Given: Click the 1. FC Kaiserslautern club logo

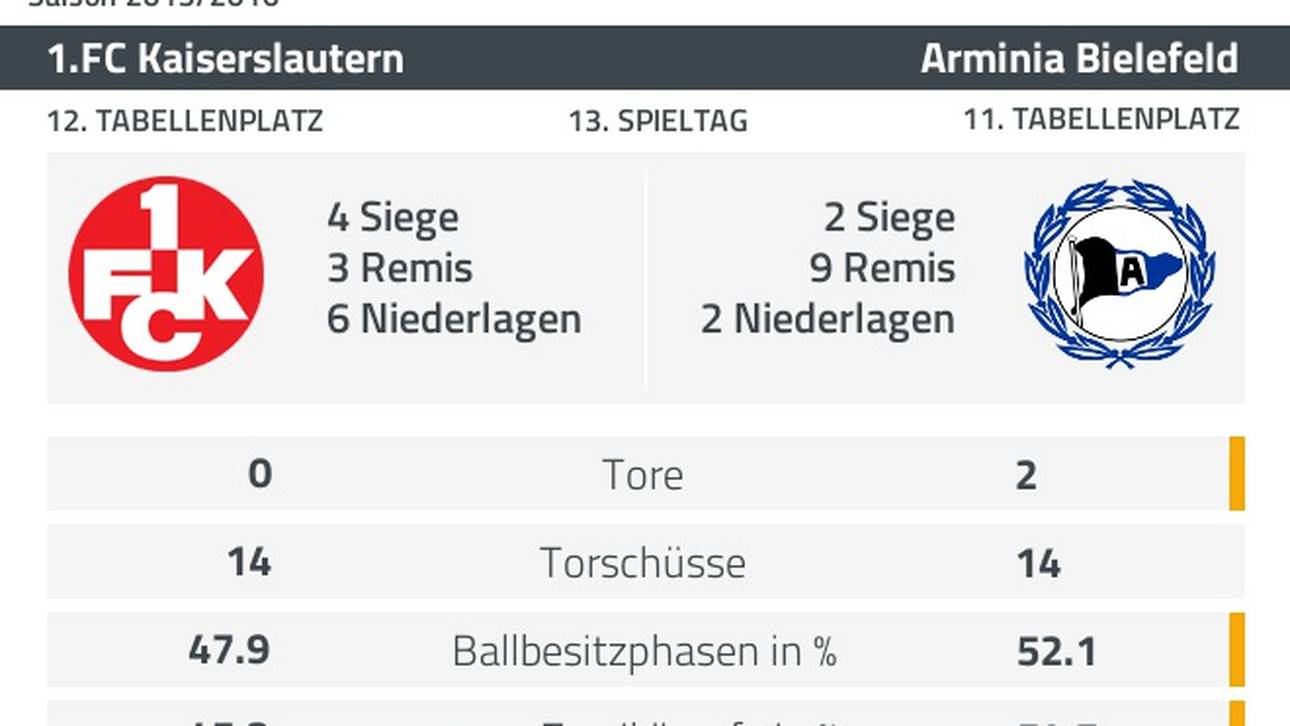Looking at the screenshot, I should pyautogui.click(x=166, y=274).
